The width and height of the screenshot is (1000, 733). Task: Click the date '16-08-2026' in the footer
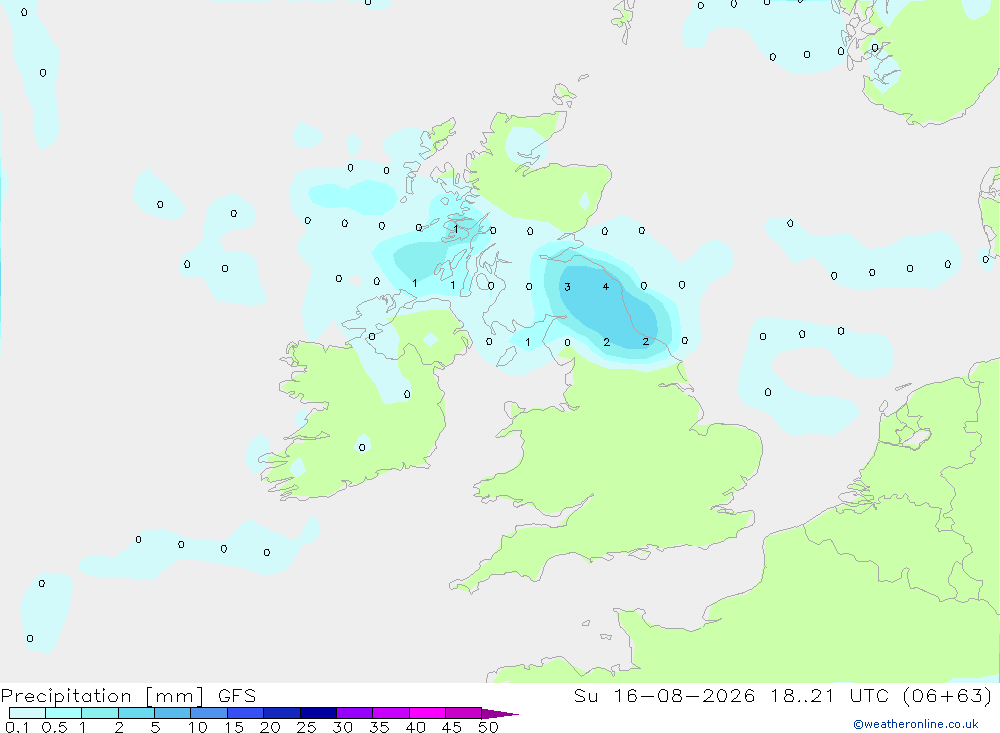[684, 695]
